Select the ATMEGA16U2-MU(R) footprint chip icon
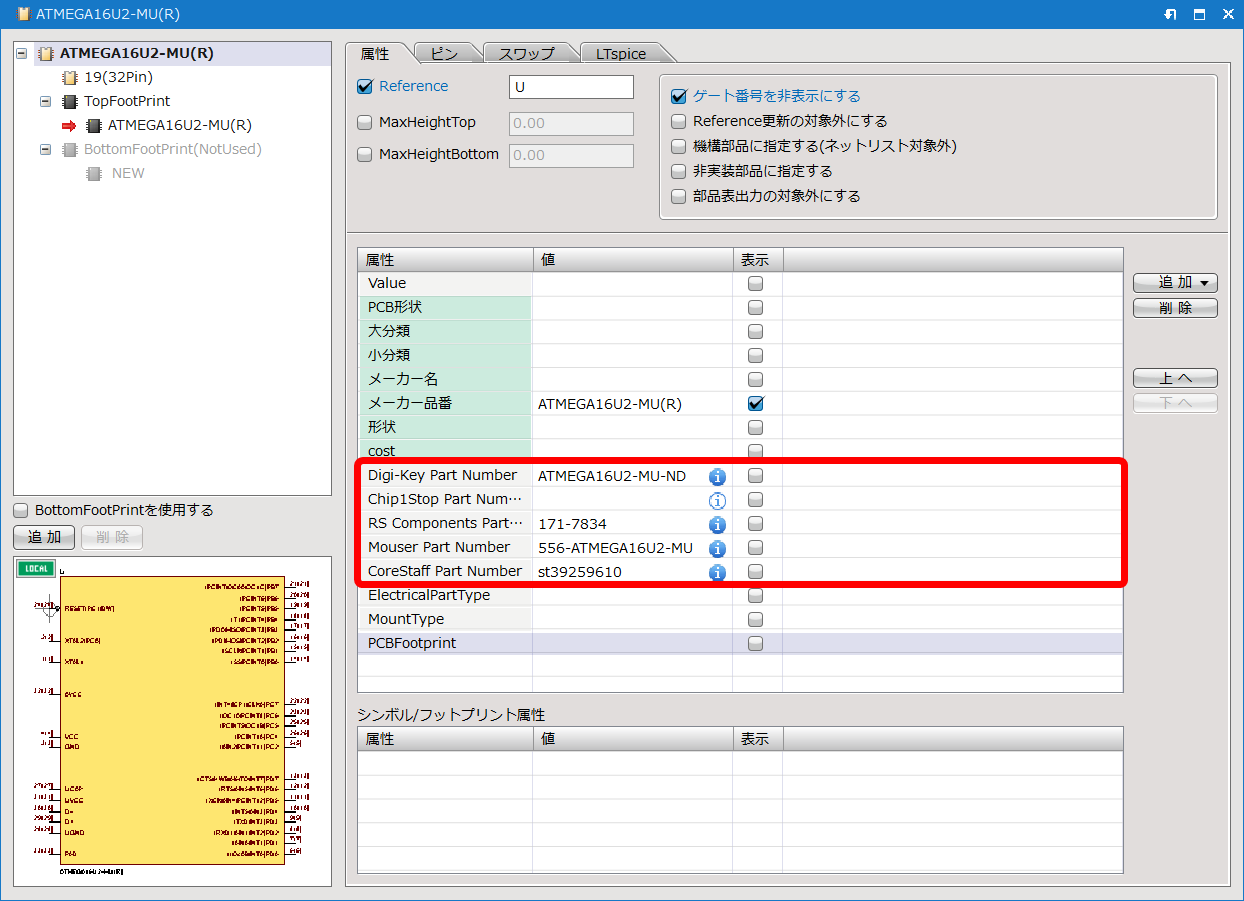The image size is (1244, 901). point(94,125)
